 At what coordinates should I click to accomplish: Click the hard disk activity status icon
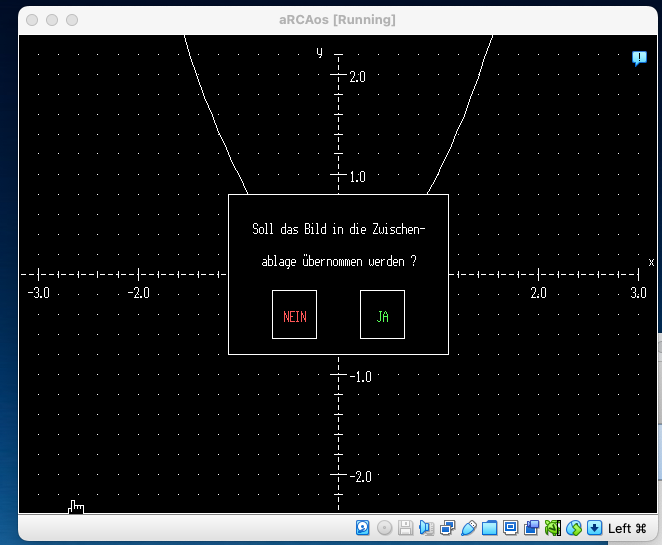tap(363, 527)
